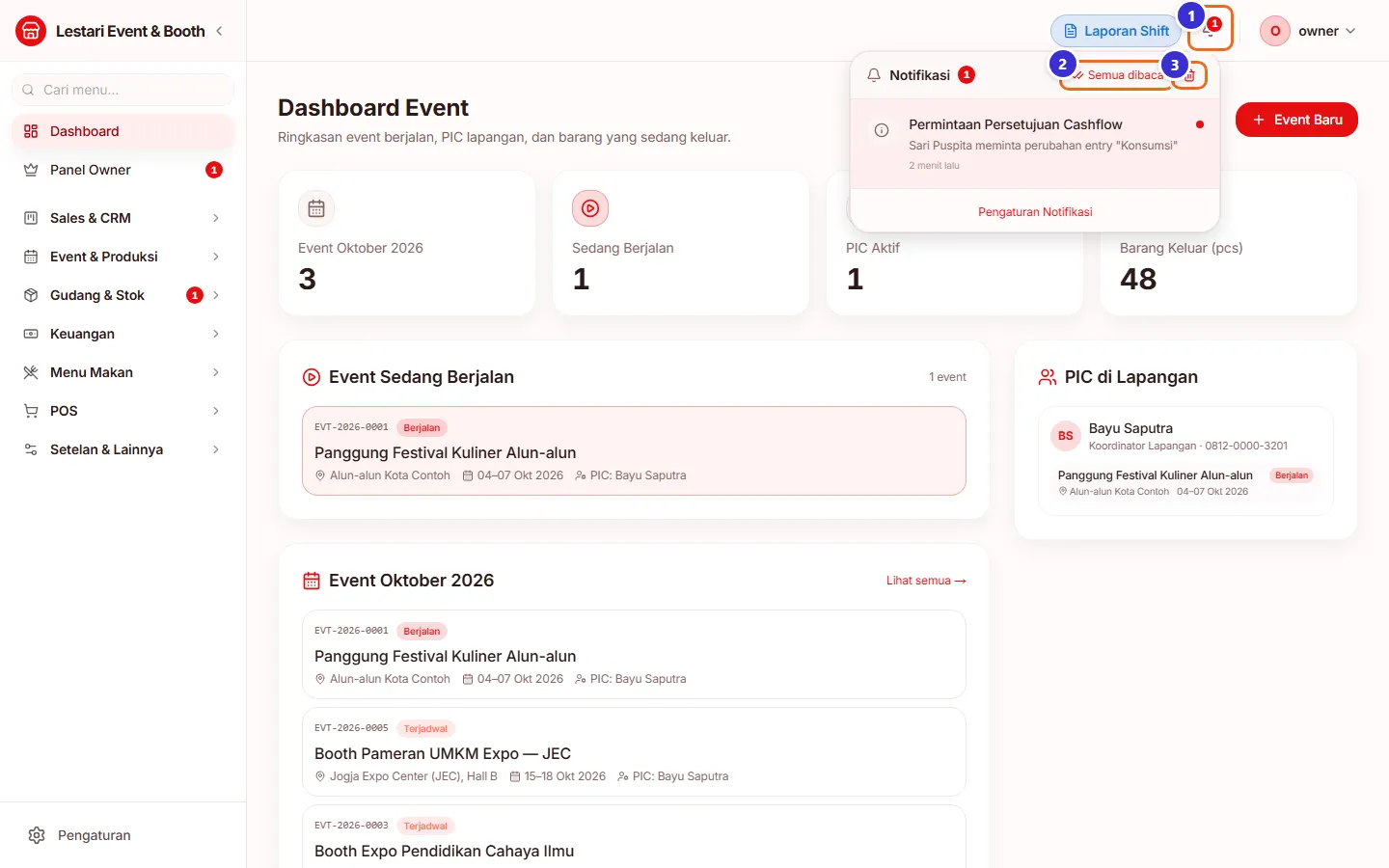Click the '15–18 Okt 2026' date text

pyautogui.click(x=565, y=776)
